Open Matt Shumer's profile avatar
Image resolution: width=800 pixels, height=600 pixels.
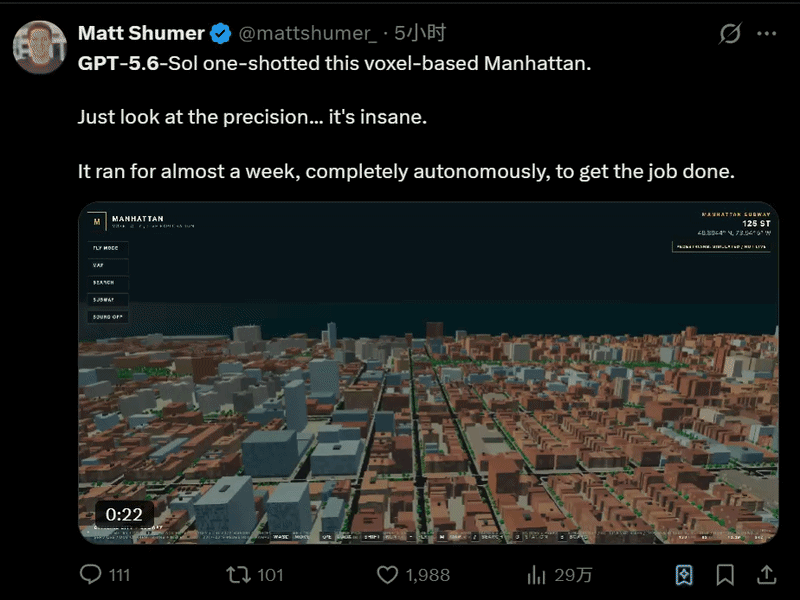(x=40, y=47)
